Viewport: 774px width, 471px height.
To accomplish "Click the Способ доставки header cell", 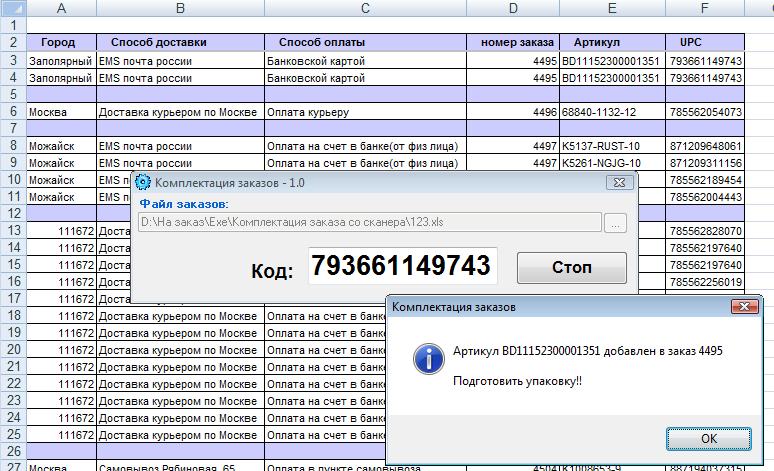I will coord(180,42).
